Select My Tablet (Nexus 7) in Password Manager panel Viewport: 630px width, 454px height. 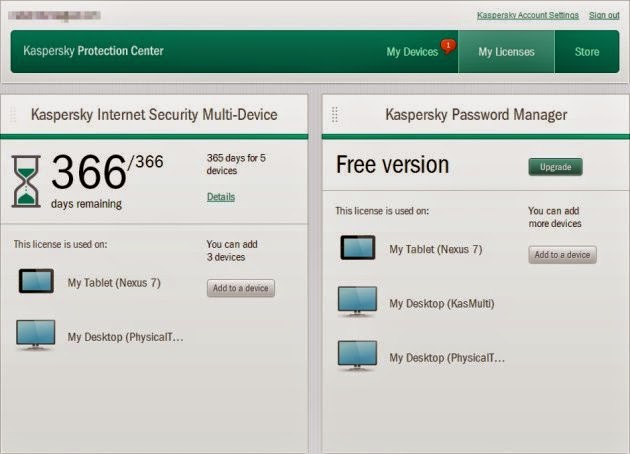point(436,249)
